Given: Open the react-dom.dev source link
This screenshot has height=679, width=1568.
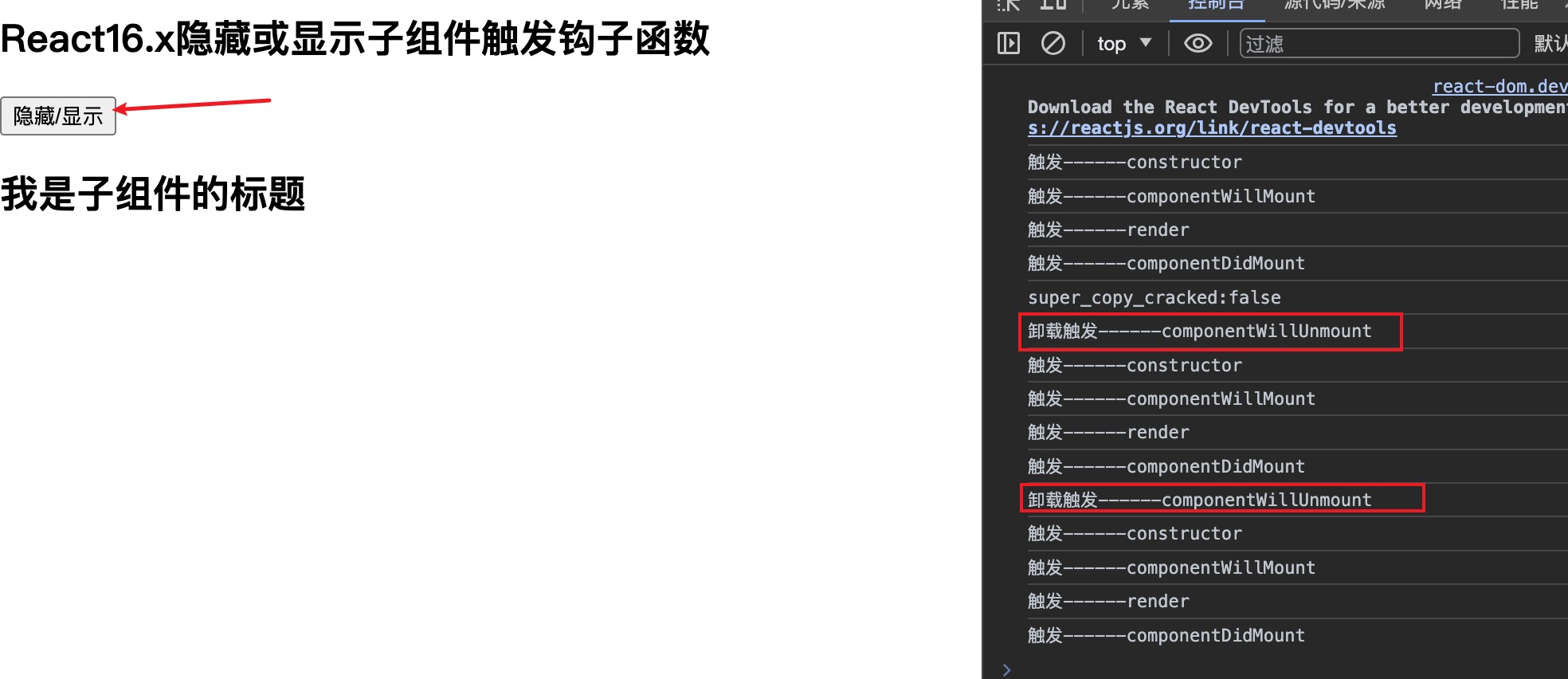Looking at the screenshot, I should point(1499,86).
